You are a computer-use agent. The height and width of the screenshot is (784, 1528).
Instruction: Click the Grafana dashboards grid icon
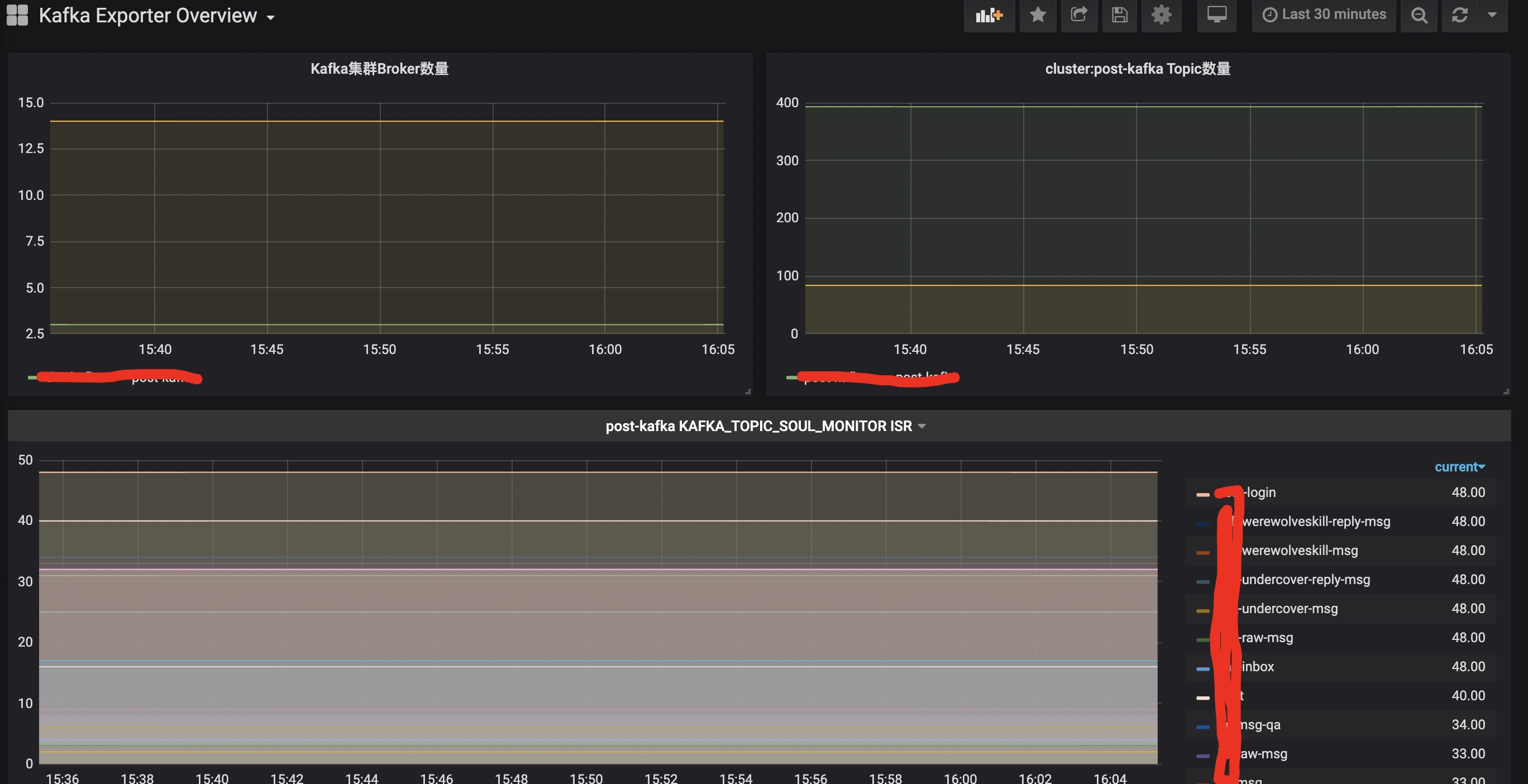pos(17,15)
